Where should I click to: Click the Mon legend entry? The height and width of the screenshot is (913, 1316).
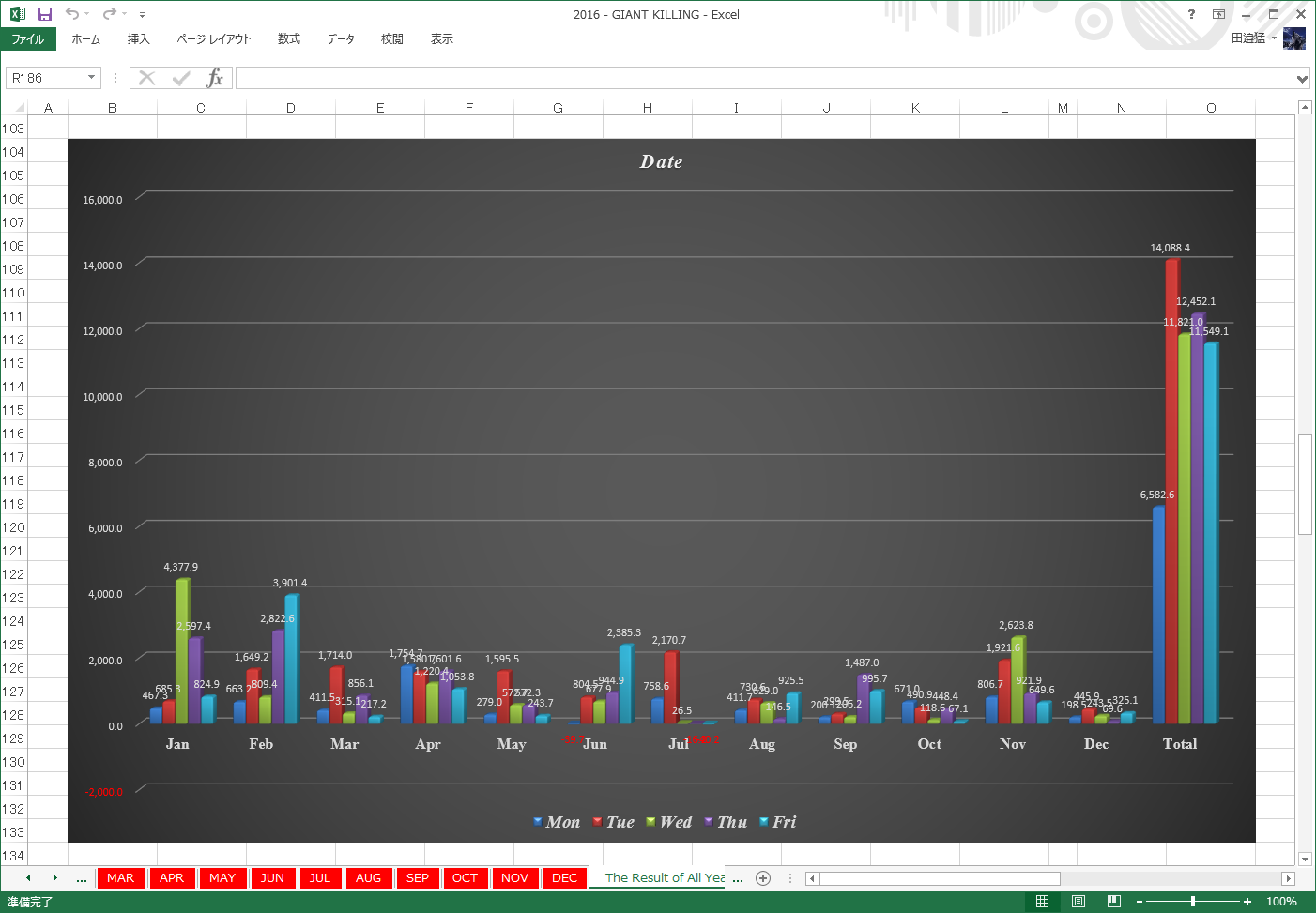[556, 822]
